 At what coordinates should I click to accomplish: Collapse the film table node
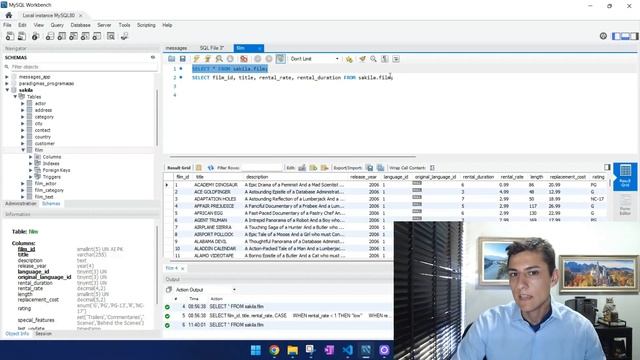23,150
